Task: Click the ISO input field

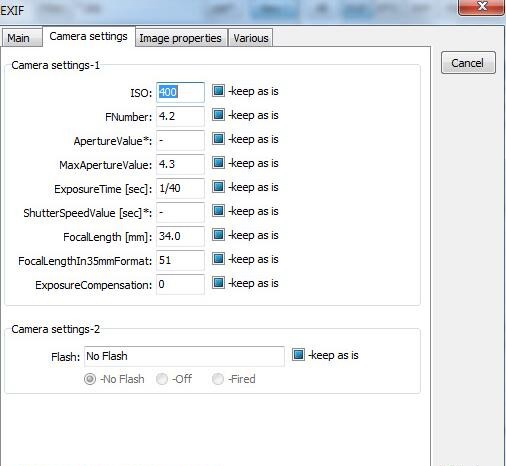Action: coord(180,92)
